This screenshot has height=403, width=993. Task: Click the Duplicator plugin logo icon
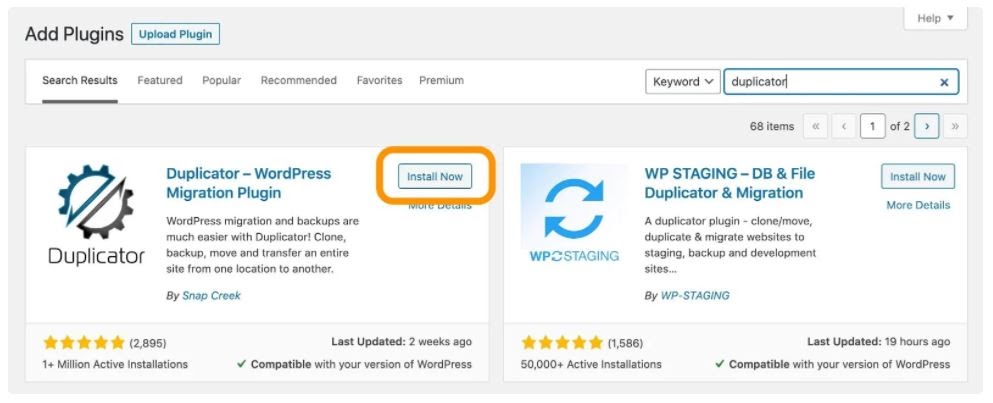point(96,215)
